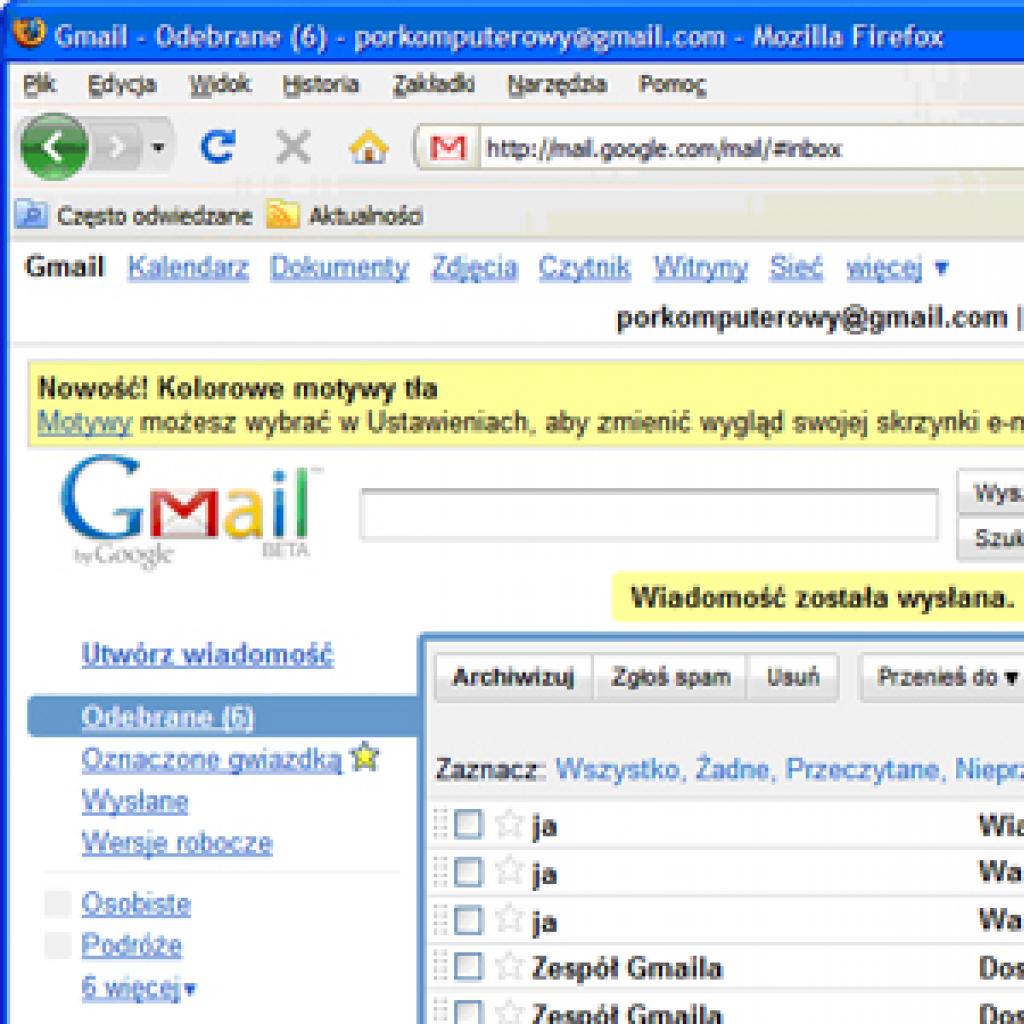This screenshot has width=1024, height=1024.
Task: Open the Pomoc menu
Action: click(x=673, y=84)
